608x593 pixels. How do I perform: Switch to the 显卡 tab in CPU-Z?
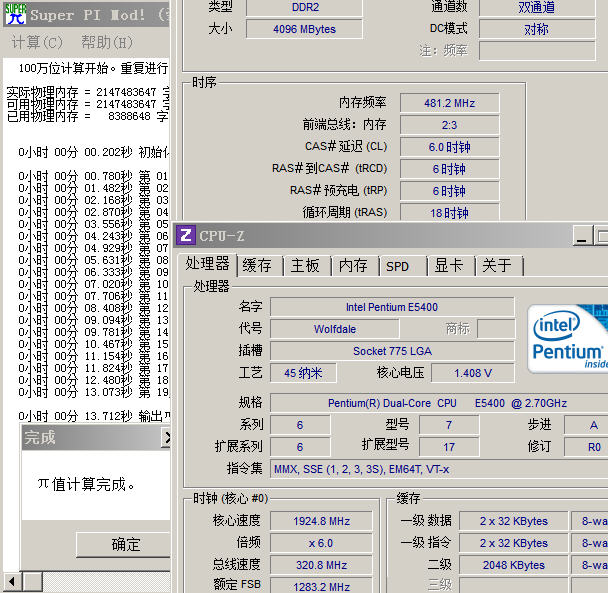pyautogui.click(x=449, y=266)
